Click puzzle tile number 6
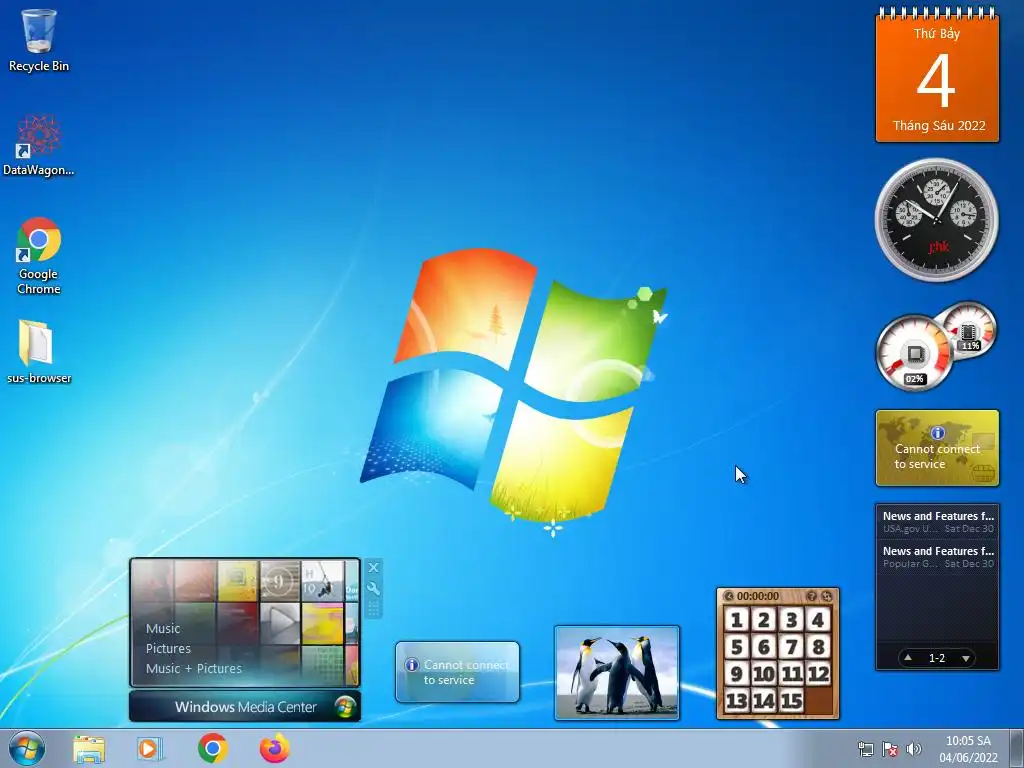Viewport: 1024px width, 768px height. pyautogui.click(x=763, y=647)
